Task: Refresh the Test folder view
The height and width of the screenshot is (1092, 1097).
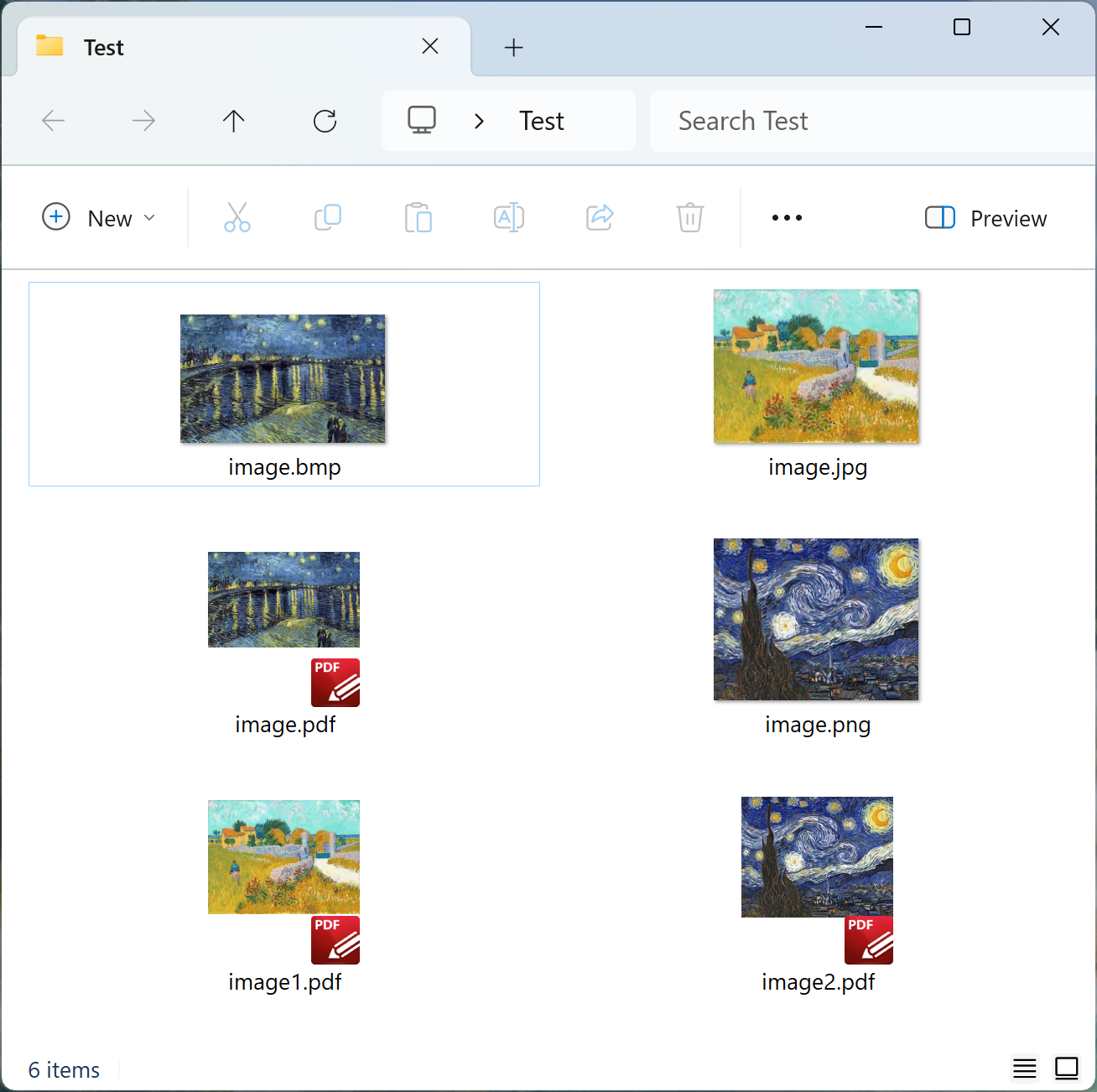Action: [325, 121]
